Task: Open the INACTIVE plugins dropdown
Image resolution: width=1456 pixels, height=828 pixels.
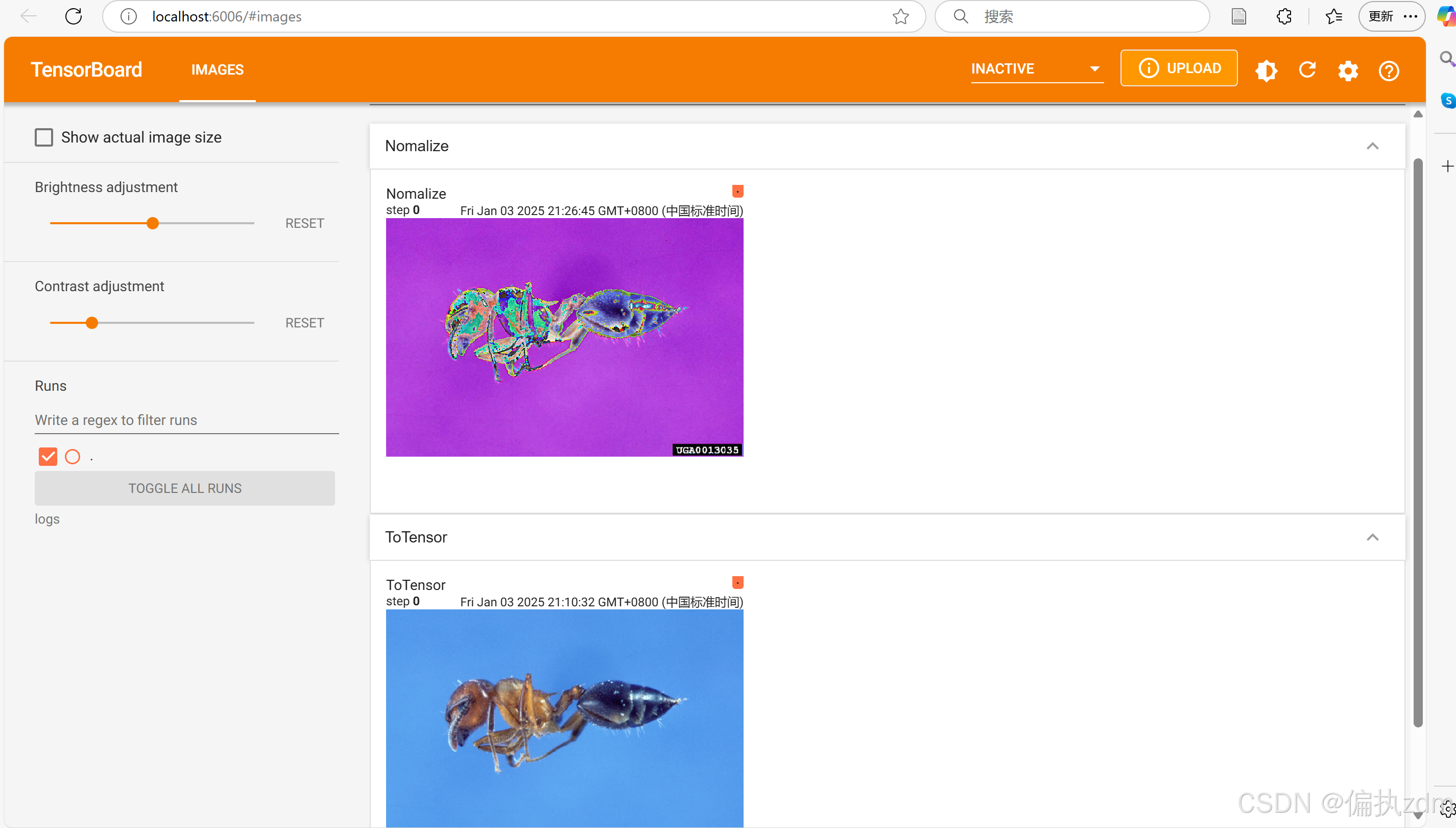Action: tap(1037, 69)
